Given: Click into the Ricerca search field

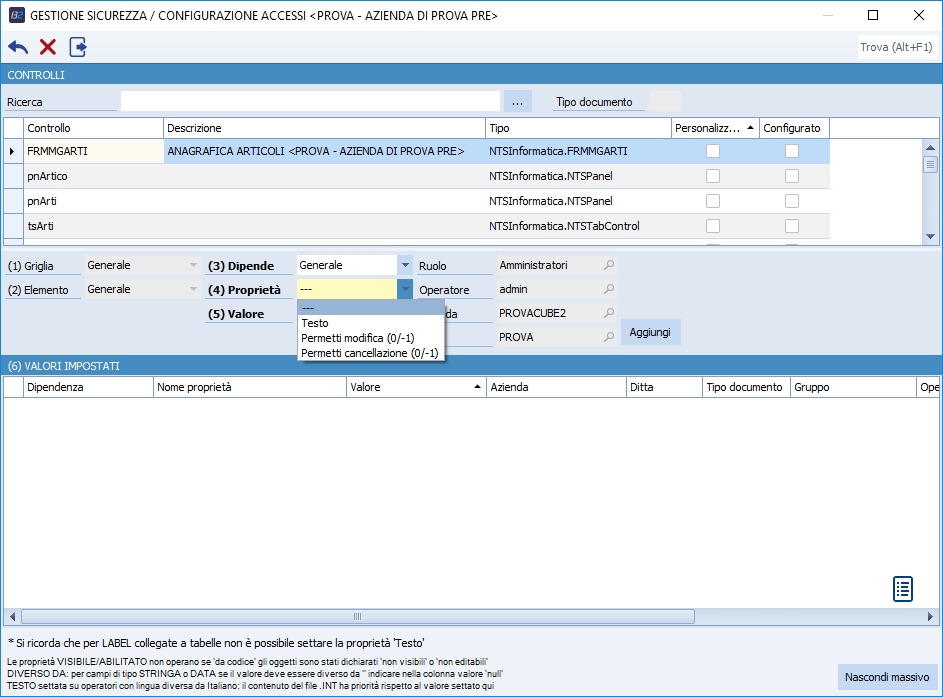Looking at the screenshot, I should (x=310, y=102).
